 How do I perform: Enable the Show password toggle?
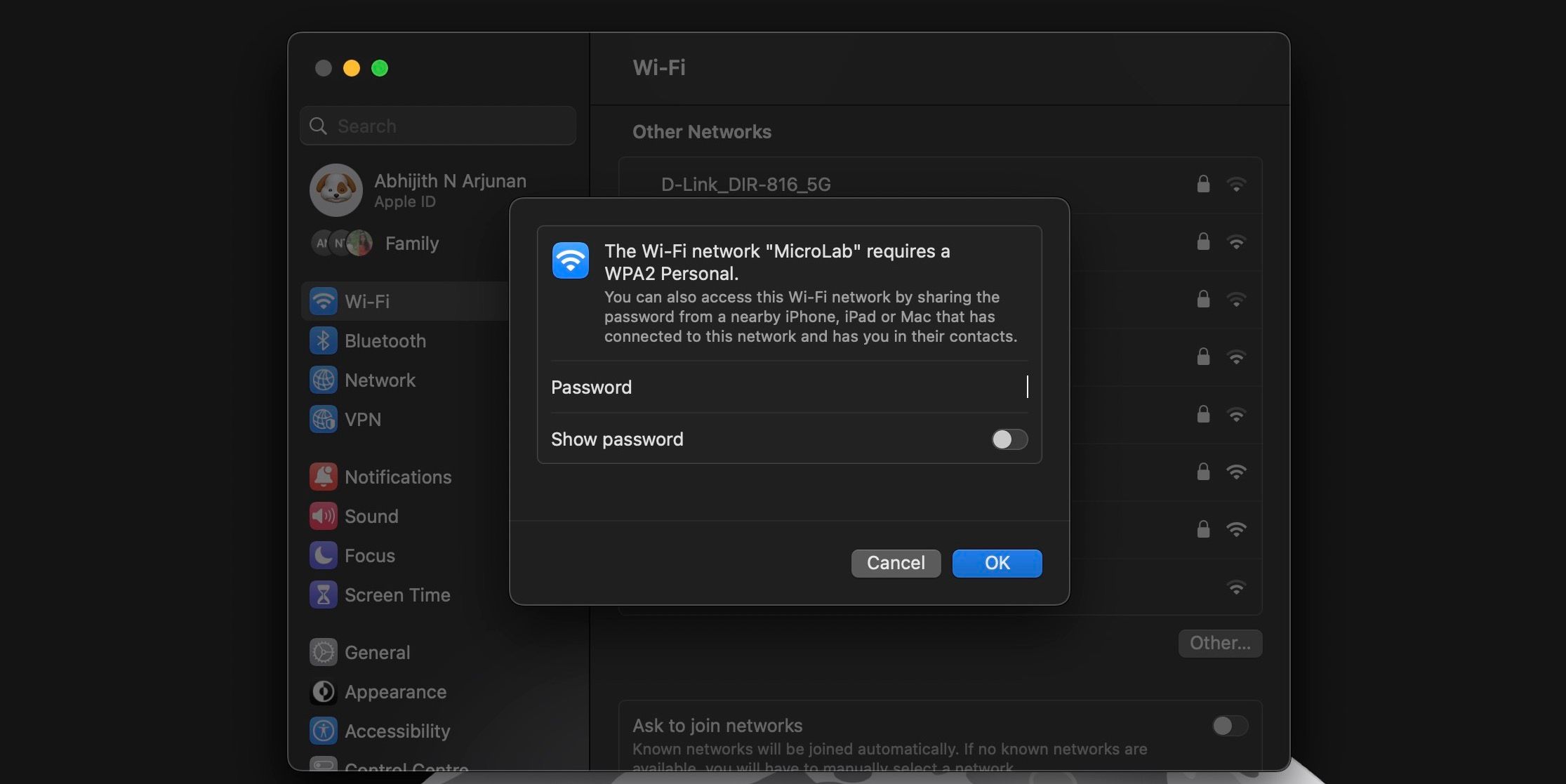(1009, 439)
